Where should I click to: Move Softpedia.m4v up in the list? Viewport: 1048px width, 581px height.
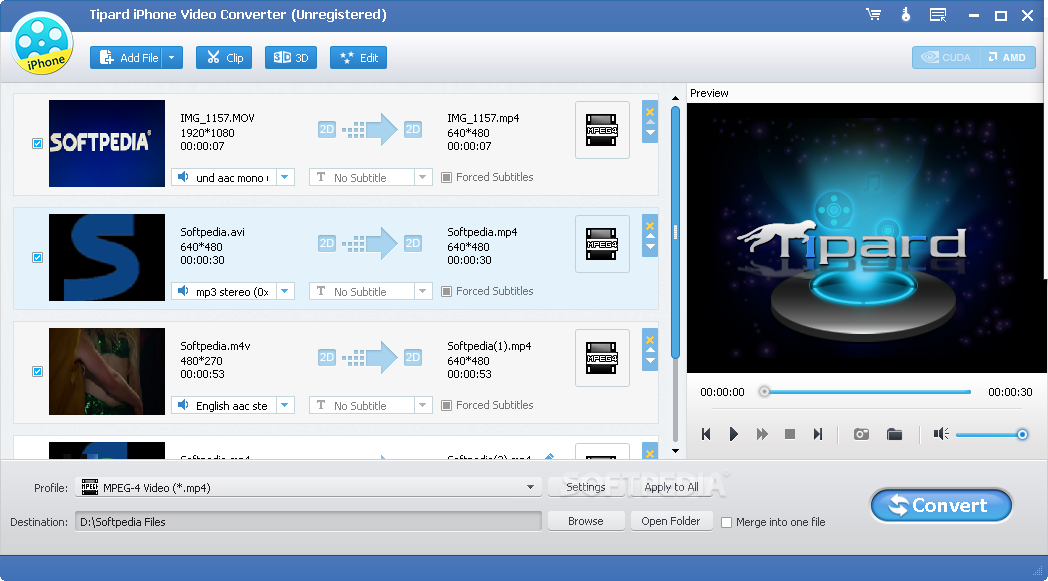[650, 350]
